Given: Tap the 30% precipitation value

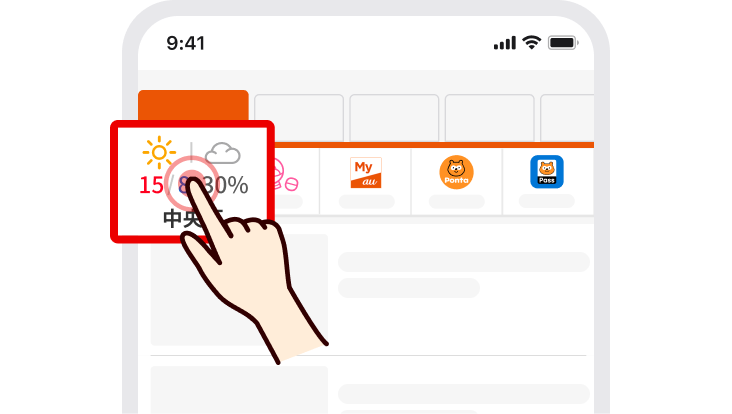Looking at the screenshot, I should coord(226,185).
